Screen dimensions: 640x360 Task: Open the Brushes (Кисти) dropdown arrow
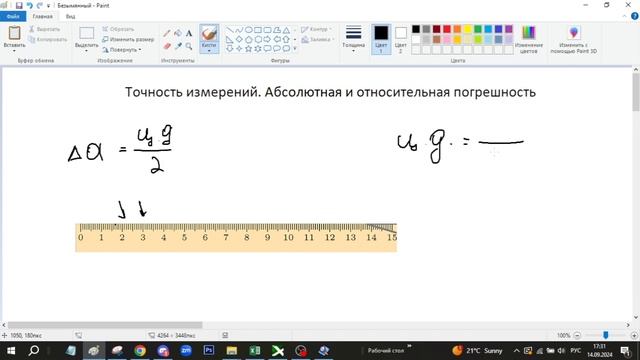tap(209, 51)
